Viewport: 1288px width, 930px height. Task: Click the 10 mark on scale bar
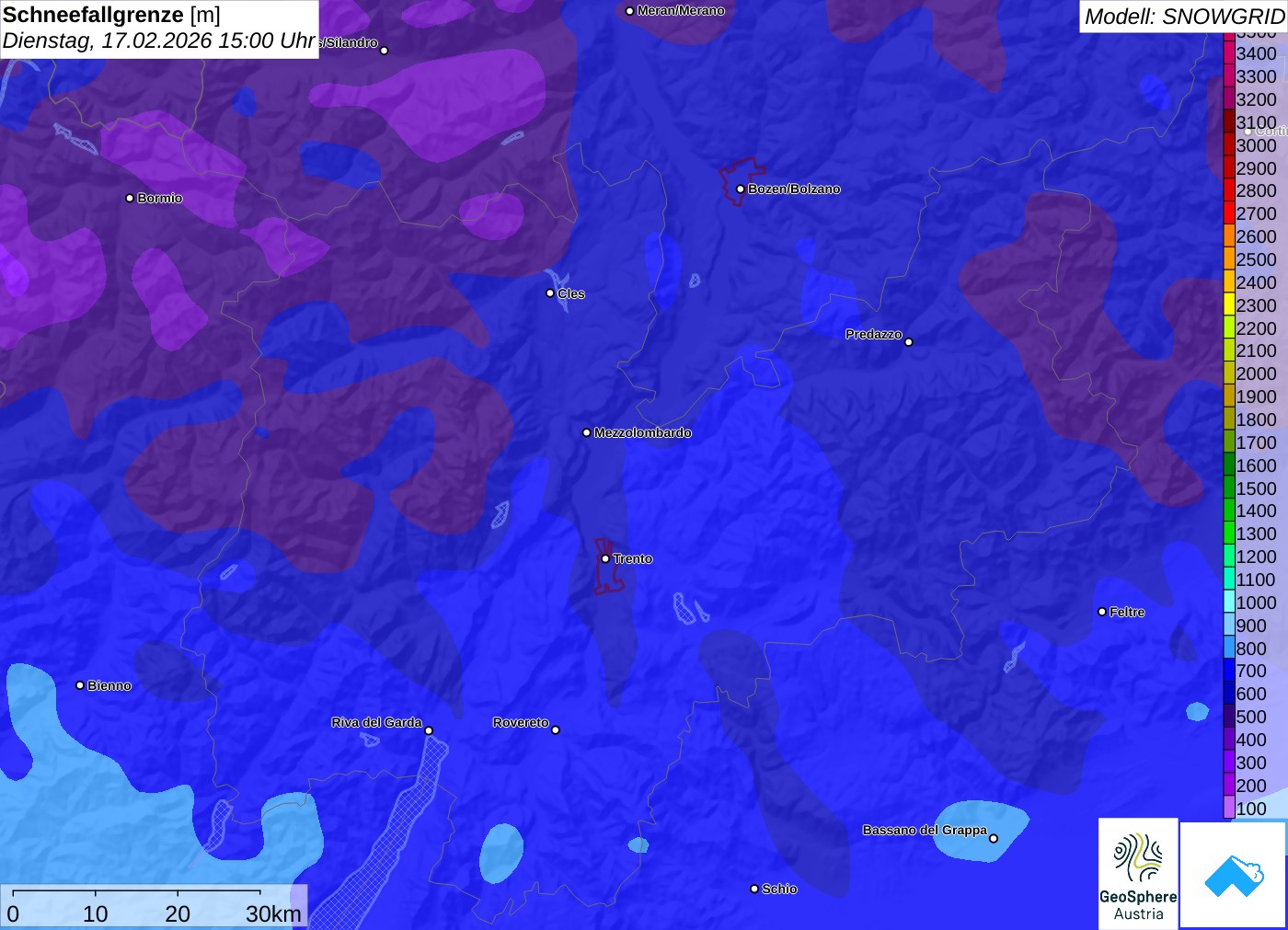(96, 913)
